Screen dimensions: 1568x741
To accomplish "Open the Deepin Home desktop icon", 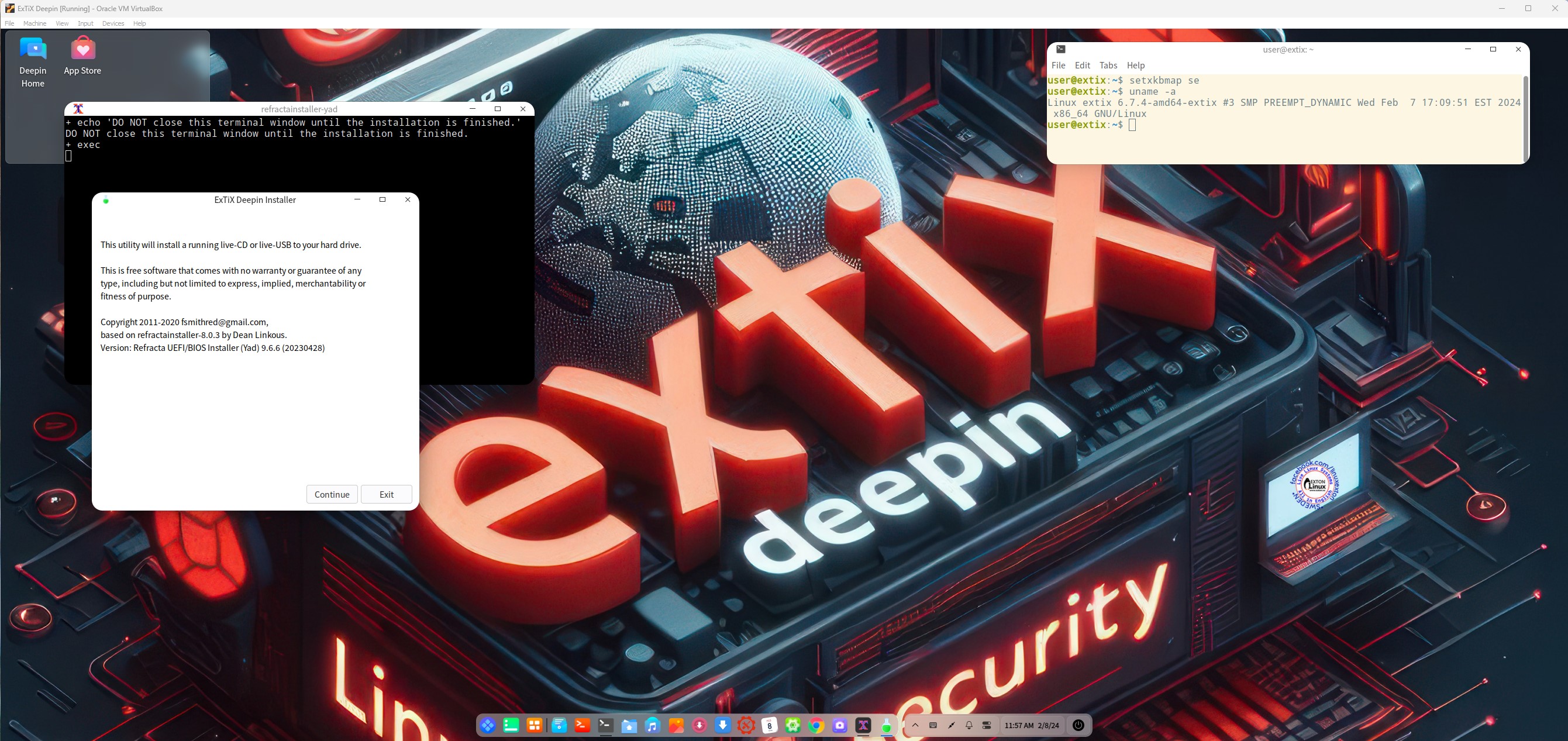I will click(33, 63).
